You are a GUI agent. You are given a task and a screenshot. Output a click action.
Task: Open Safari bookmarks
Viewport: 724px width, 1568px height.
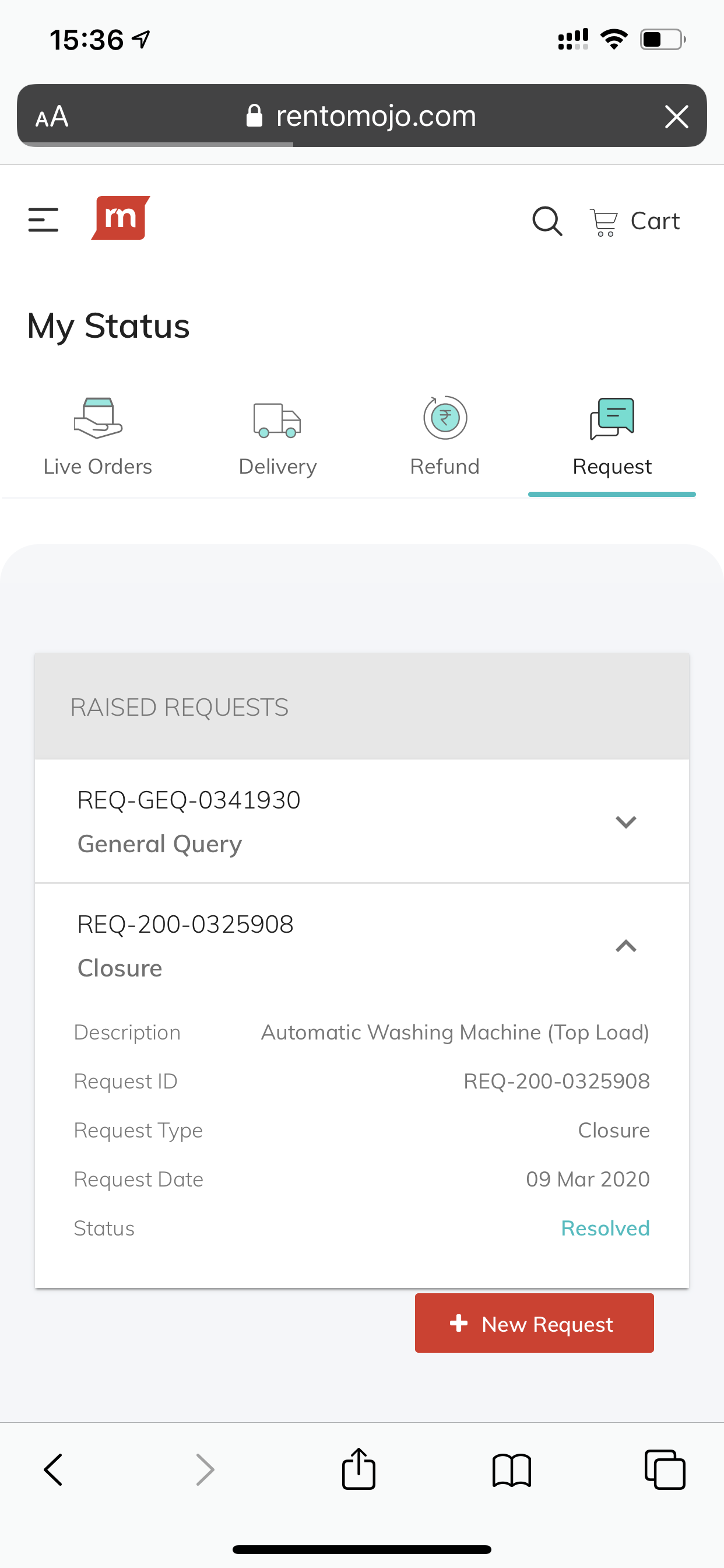click(511, 1470)
